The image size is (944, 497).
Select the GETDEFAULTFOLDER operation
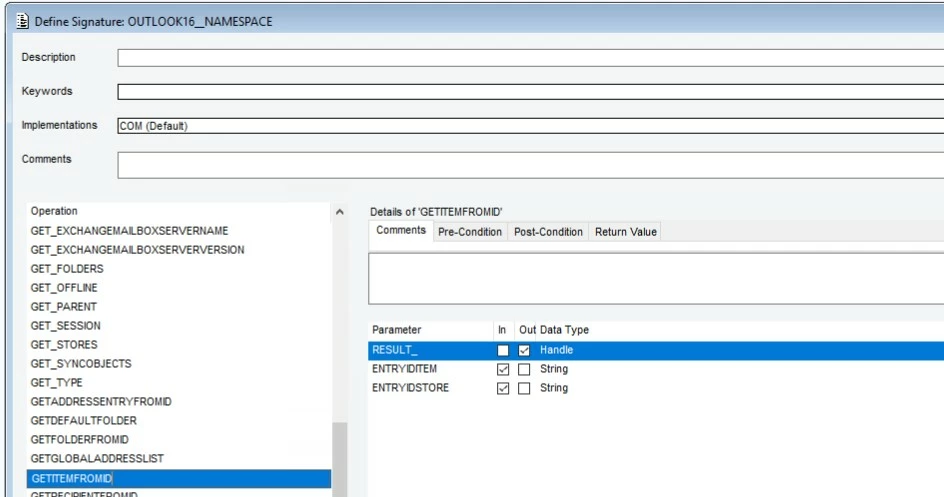(x=84, y=421)
